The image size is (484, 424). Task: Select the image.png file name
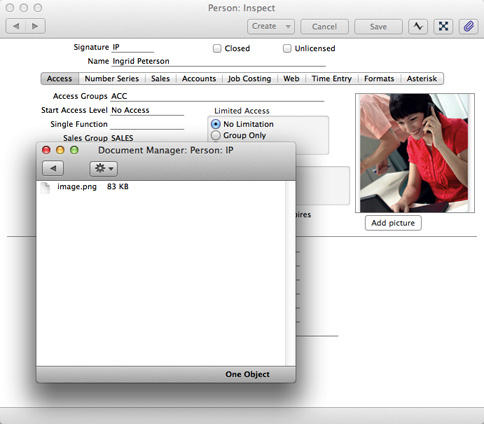click(x=77, y=187)
